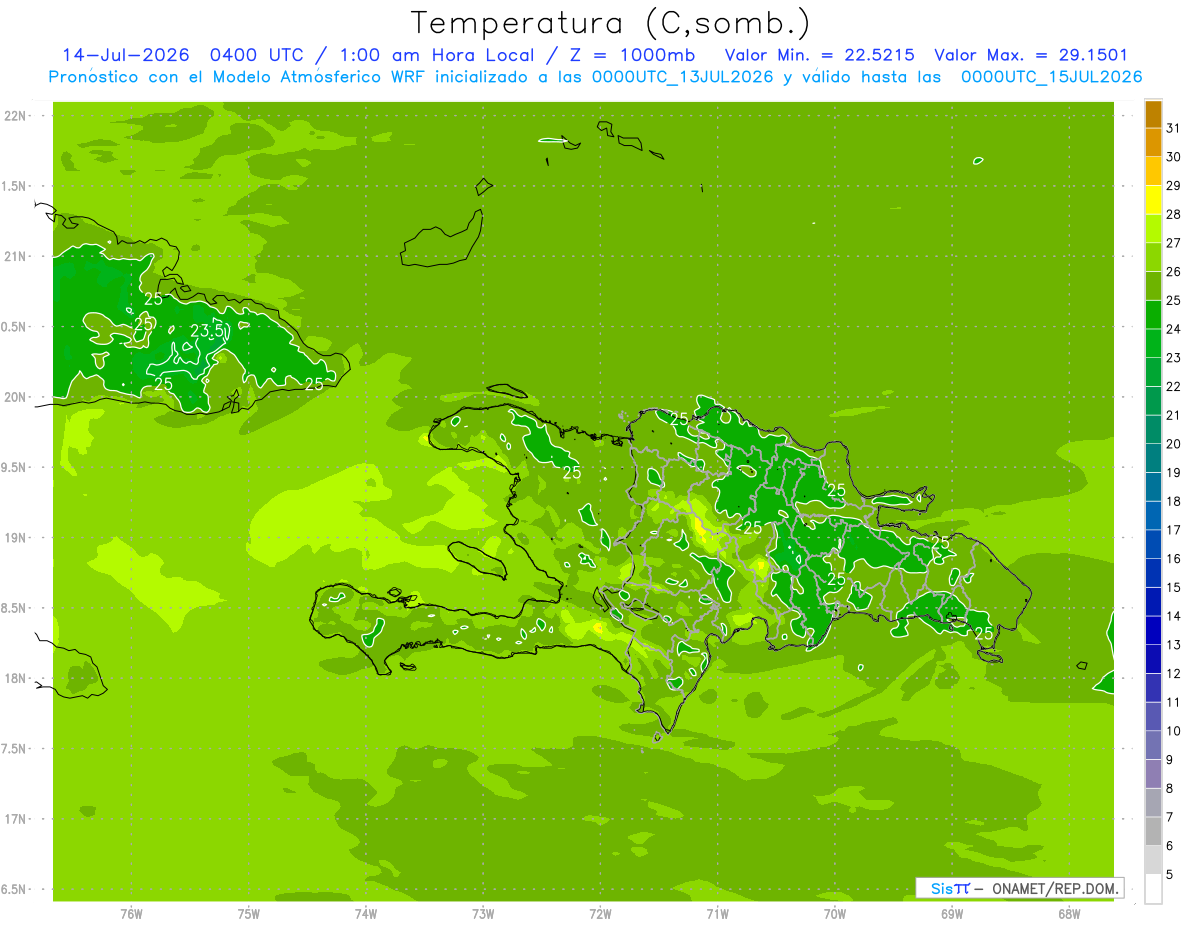
Task: Click the 76W longitude axis label
Action: pyautogui.click(x=131, y=913)
